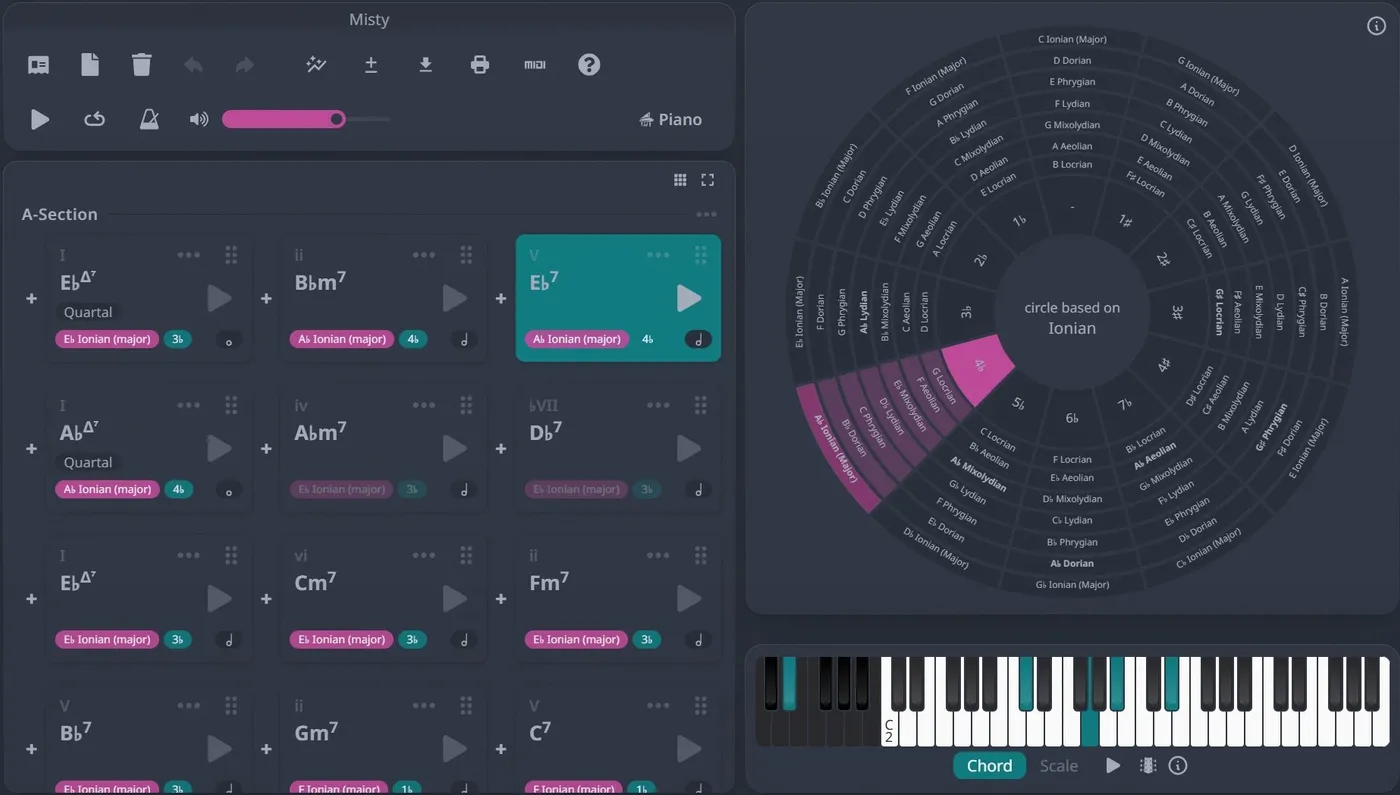Click the transpose plus-minus icon

tap(371, 65)
